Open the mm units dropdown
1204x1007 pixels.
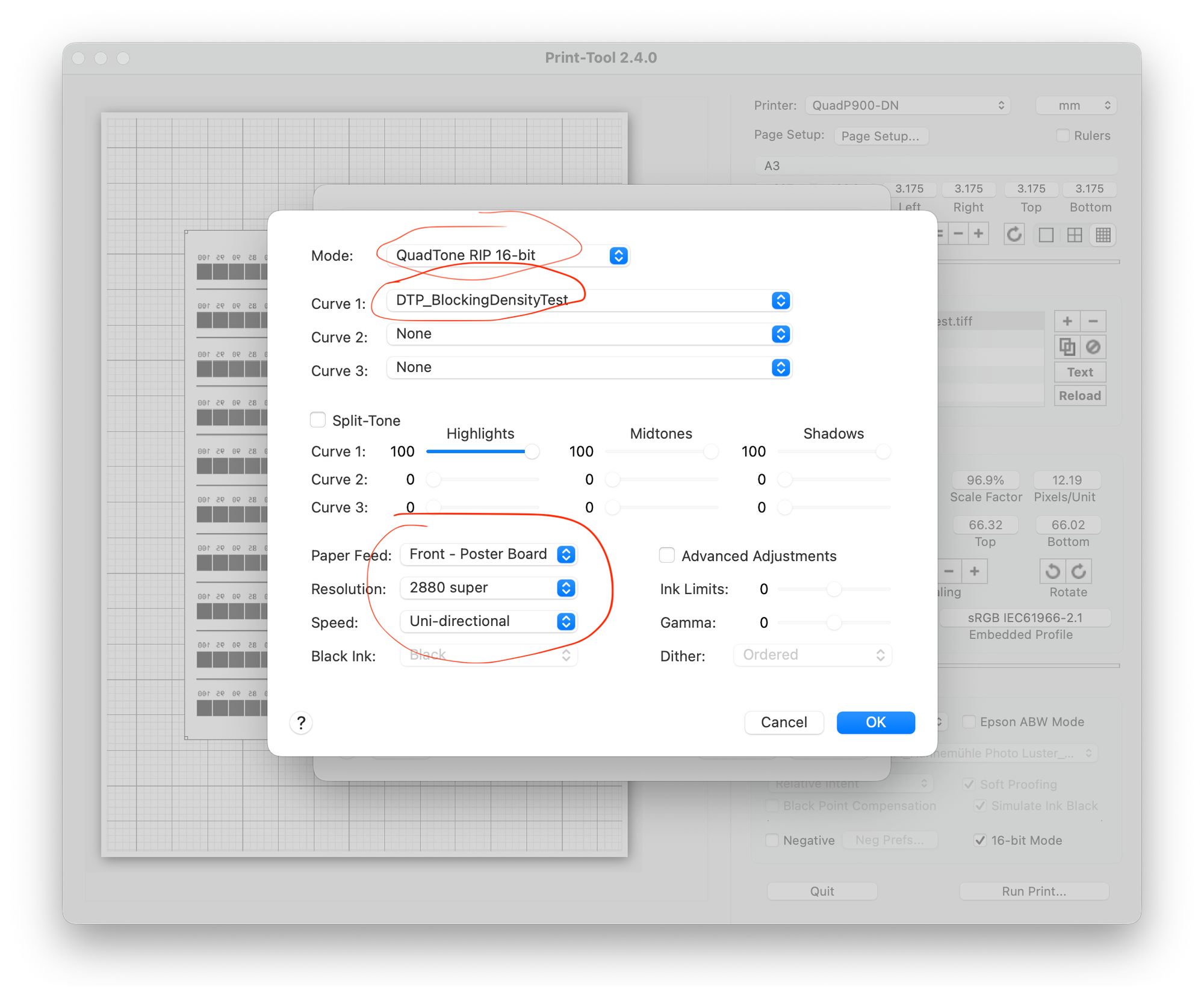[1076, 105]
